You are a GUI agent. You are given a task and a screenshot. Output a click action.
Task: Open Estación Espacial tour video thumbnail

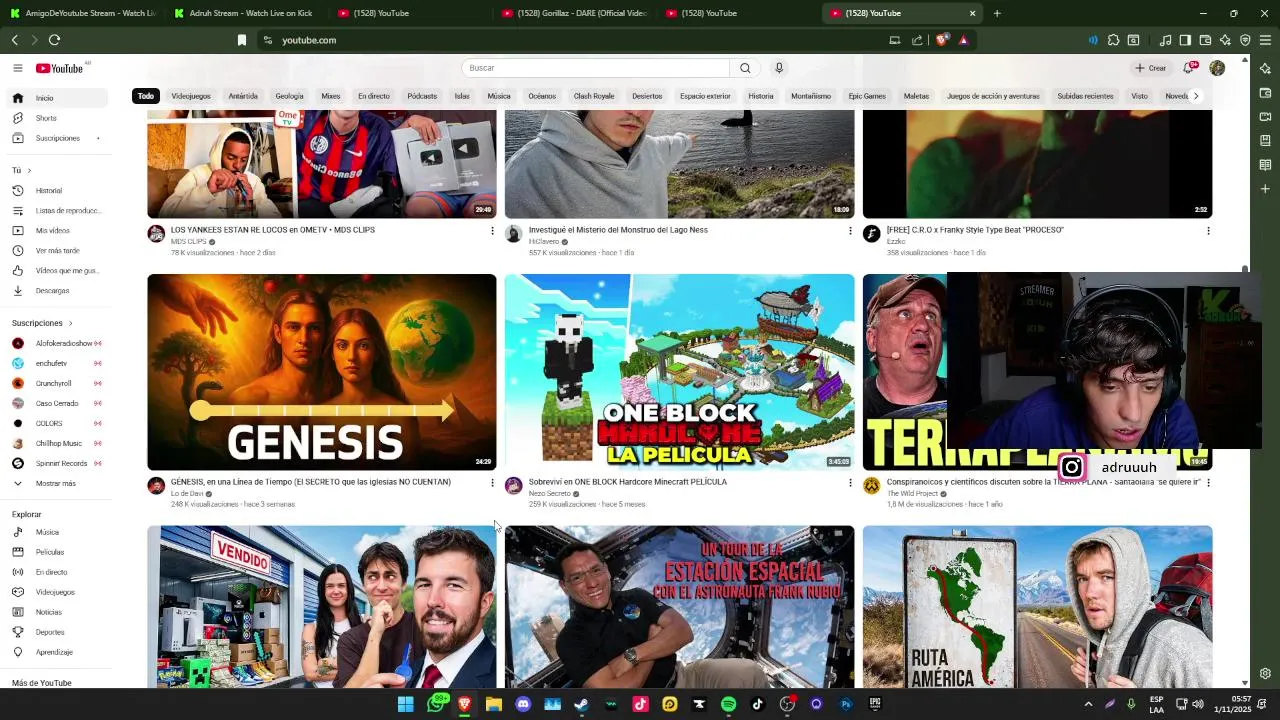tap(680, 606)
